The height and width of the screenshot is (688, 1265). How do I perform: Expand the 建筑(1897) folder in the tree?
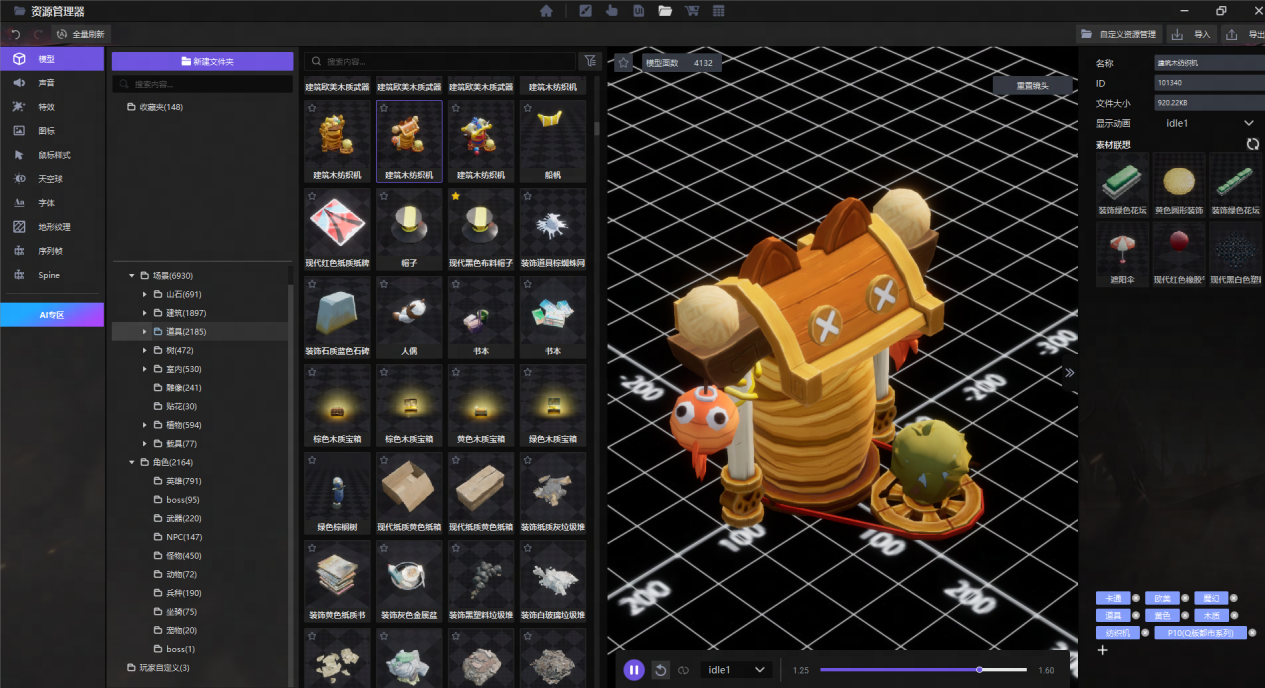pos(145,313)
